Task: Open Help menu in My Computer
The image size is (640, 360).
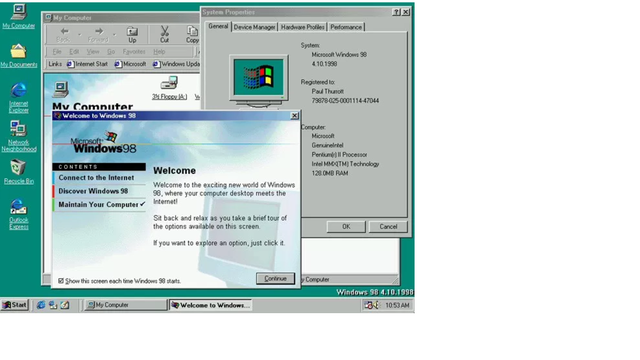Action: point(159,52)
